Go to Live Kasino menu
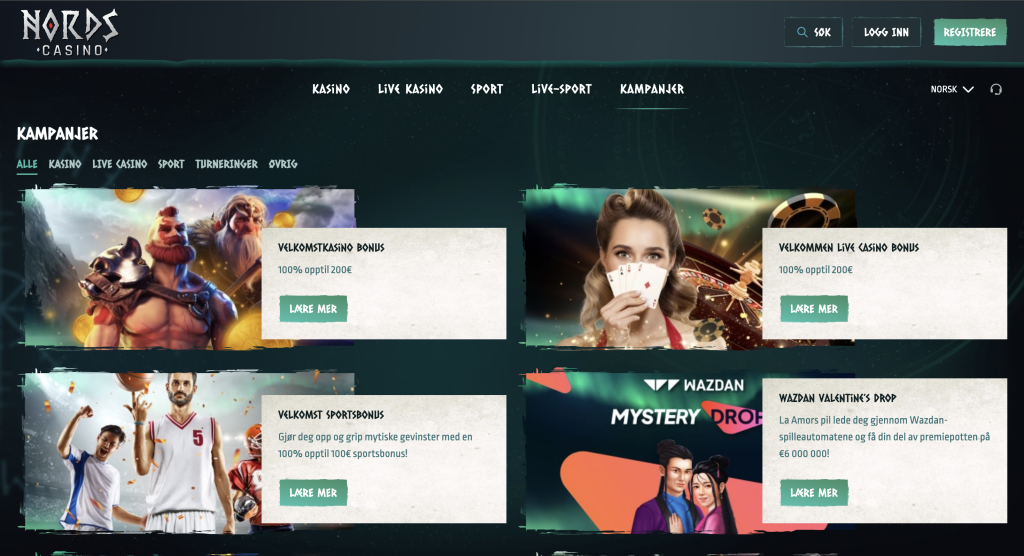This screenshot has width=1024, height=556. pyautogui.click(x=410, y=89)
